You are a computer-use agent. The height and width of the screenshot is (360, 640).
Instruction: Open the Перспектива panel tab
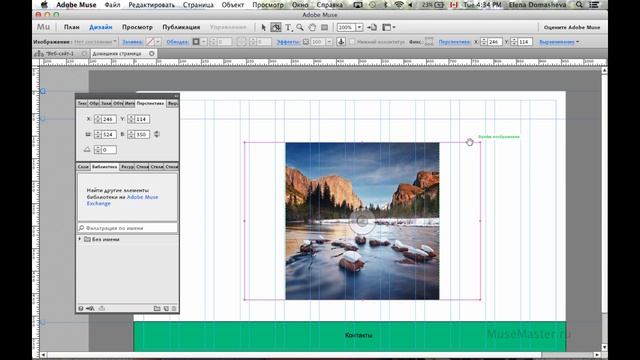[150, 104]
